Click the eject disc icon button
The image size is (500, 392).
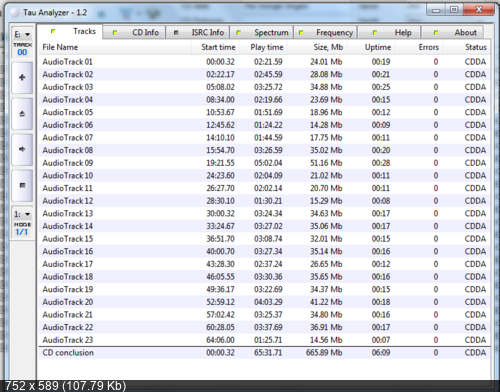[x=22, y=114]
